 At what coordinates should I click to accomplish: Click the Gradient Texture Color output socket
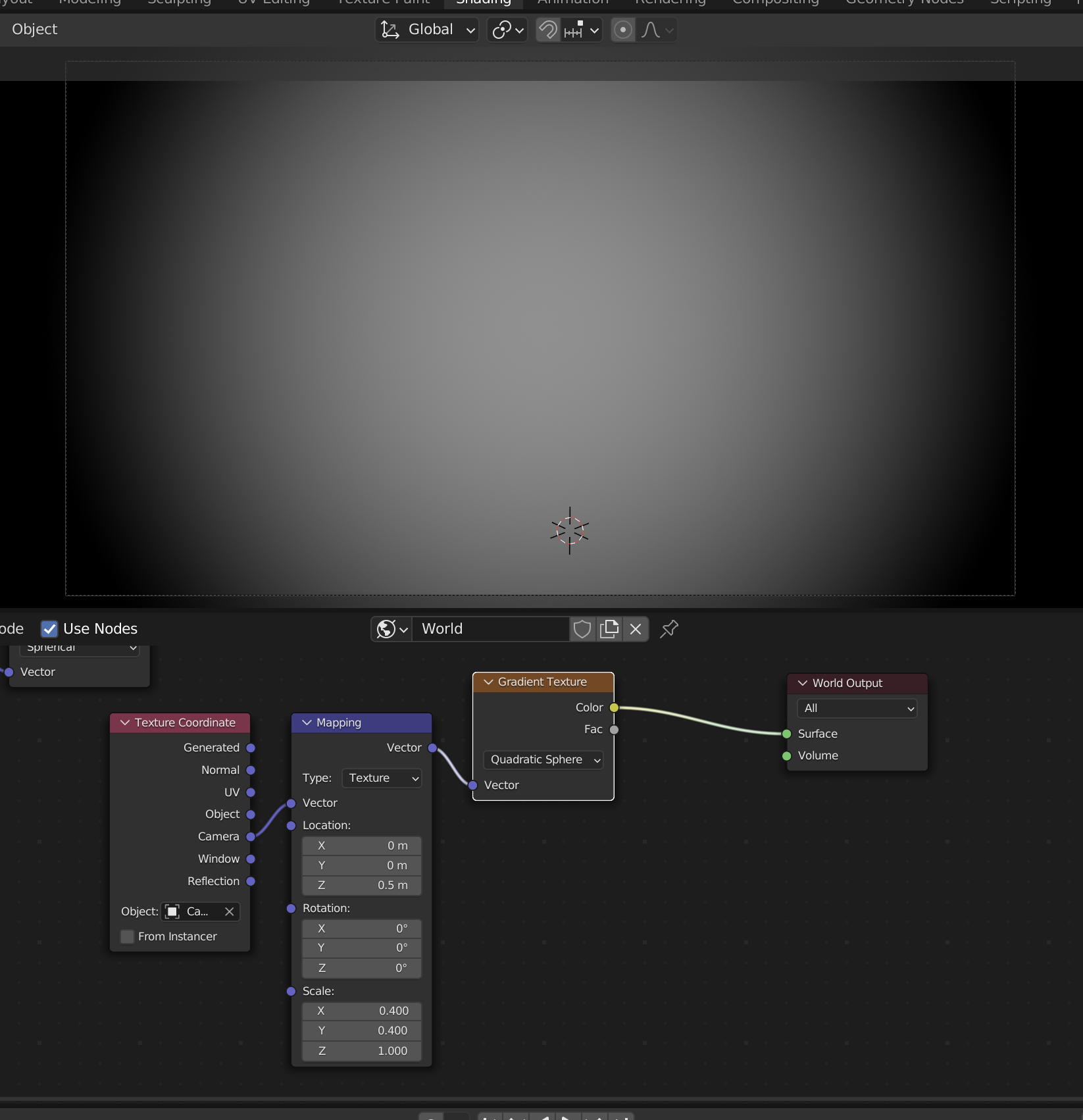coord(614,707)
